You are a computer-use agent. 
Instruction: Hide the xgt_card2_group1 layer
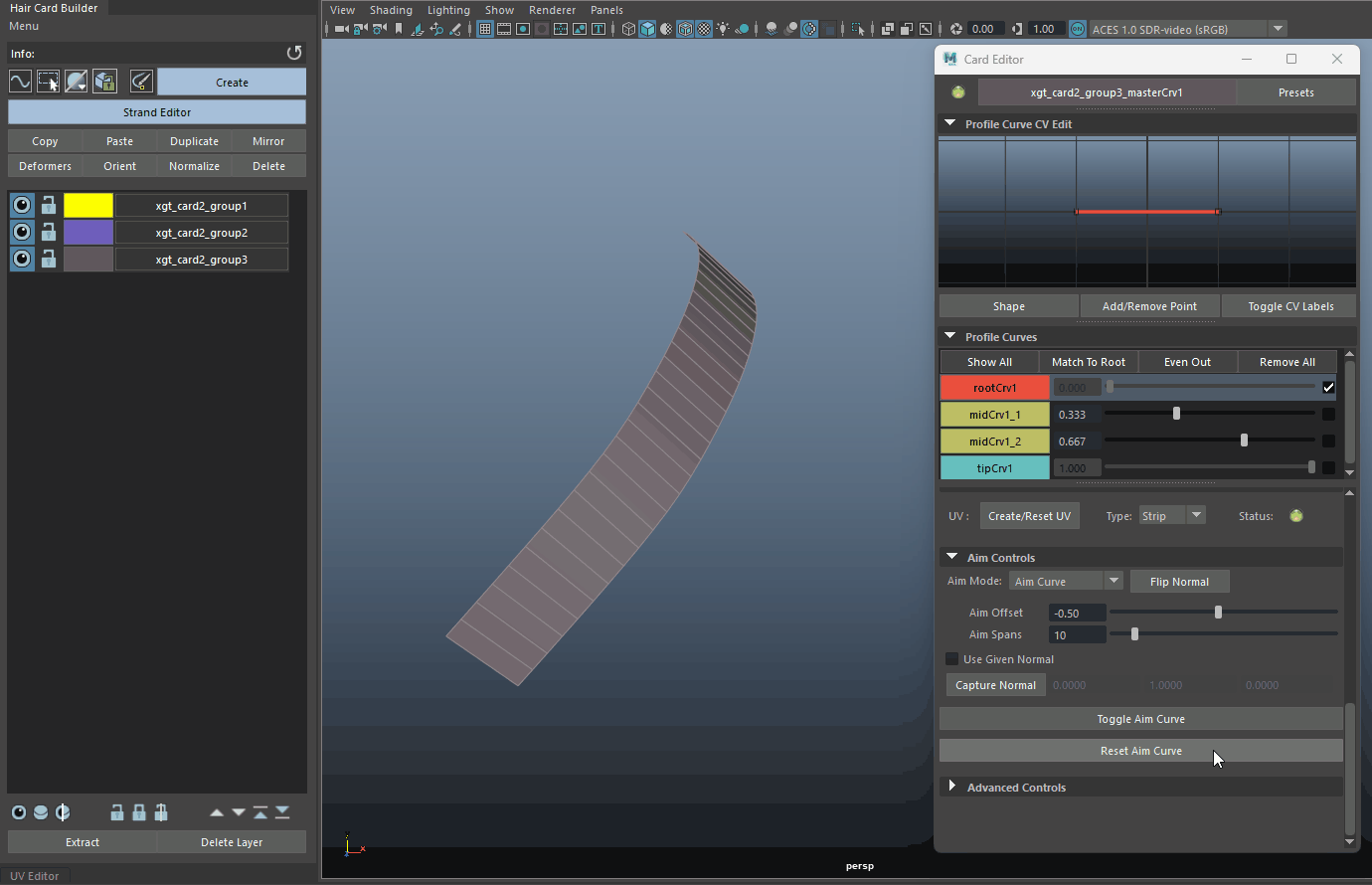22,206
